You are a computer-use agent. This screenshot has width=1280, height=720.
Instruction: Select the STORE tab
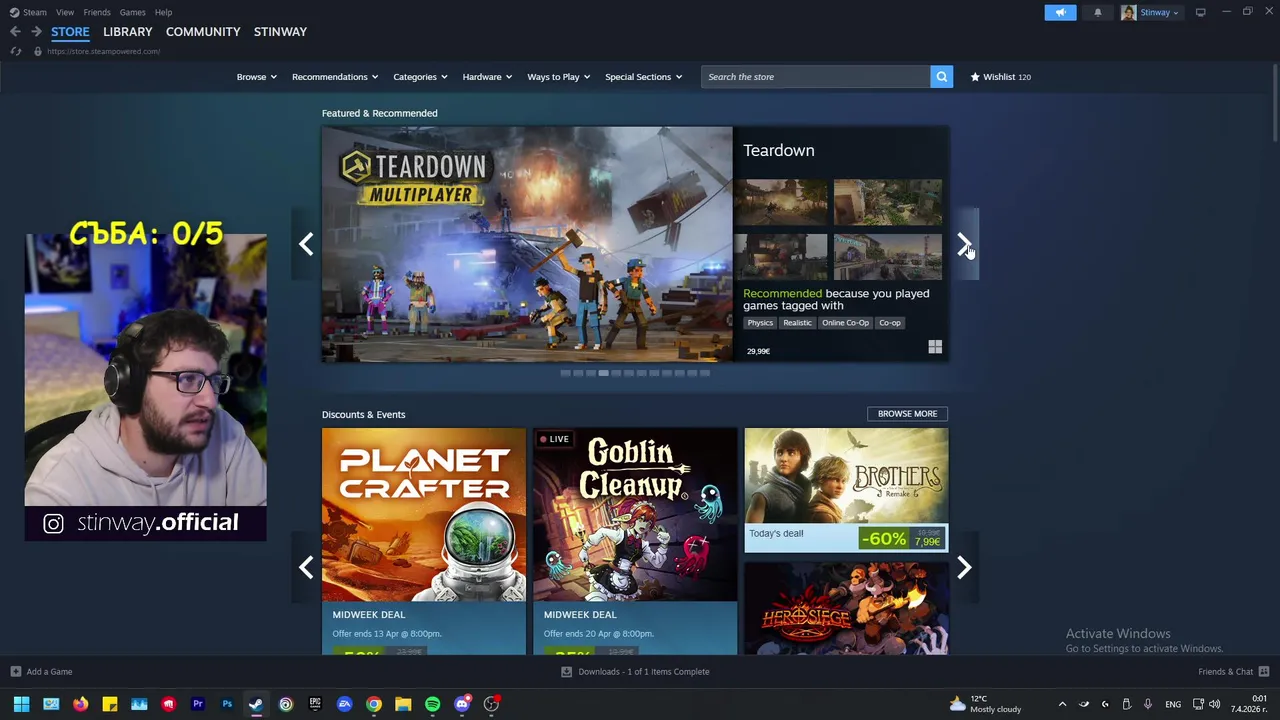click(70, 32)
